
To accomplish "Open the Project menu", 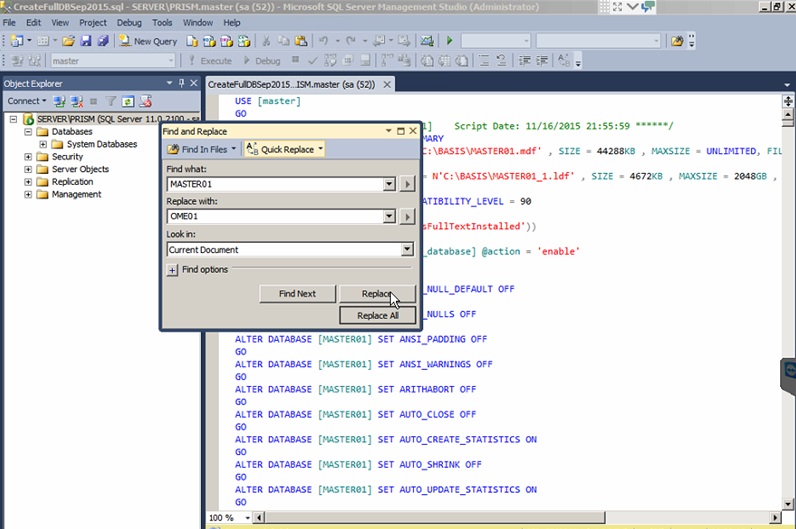I will 93,23.
